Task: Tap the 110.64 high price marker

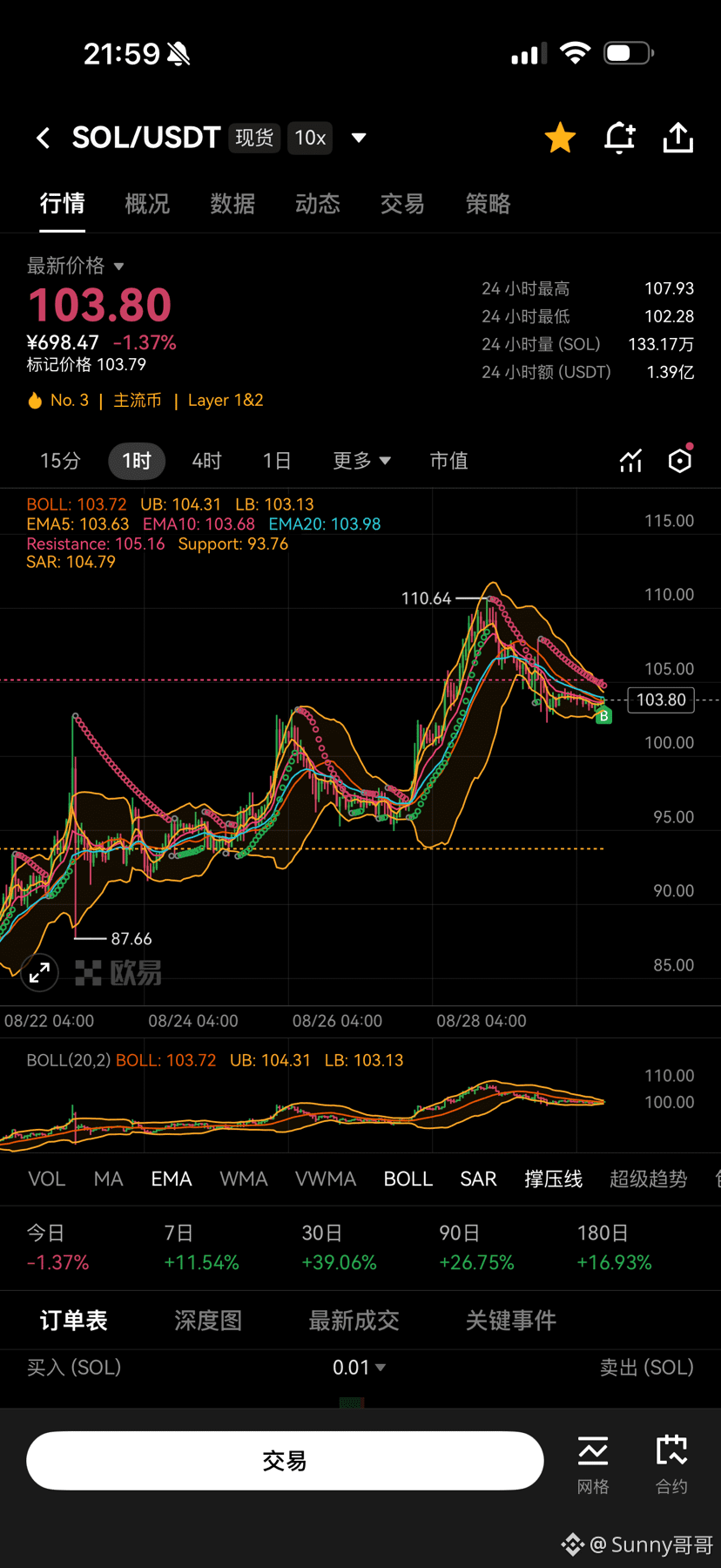Action: coord(426,598)
